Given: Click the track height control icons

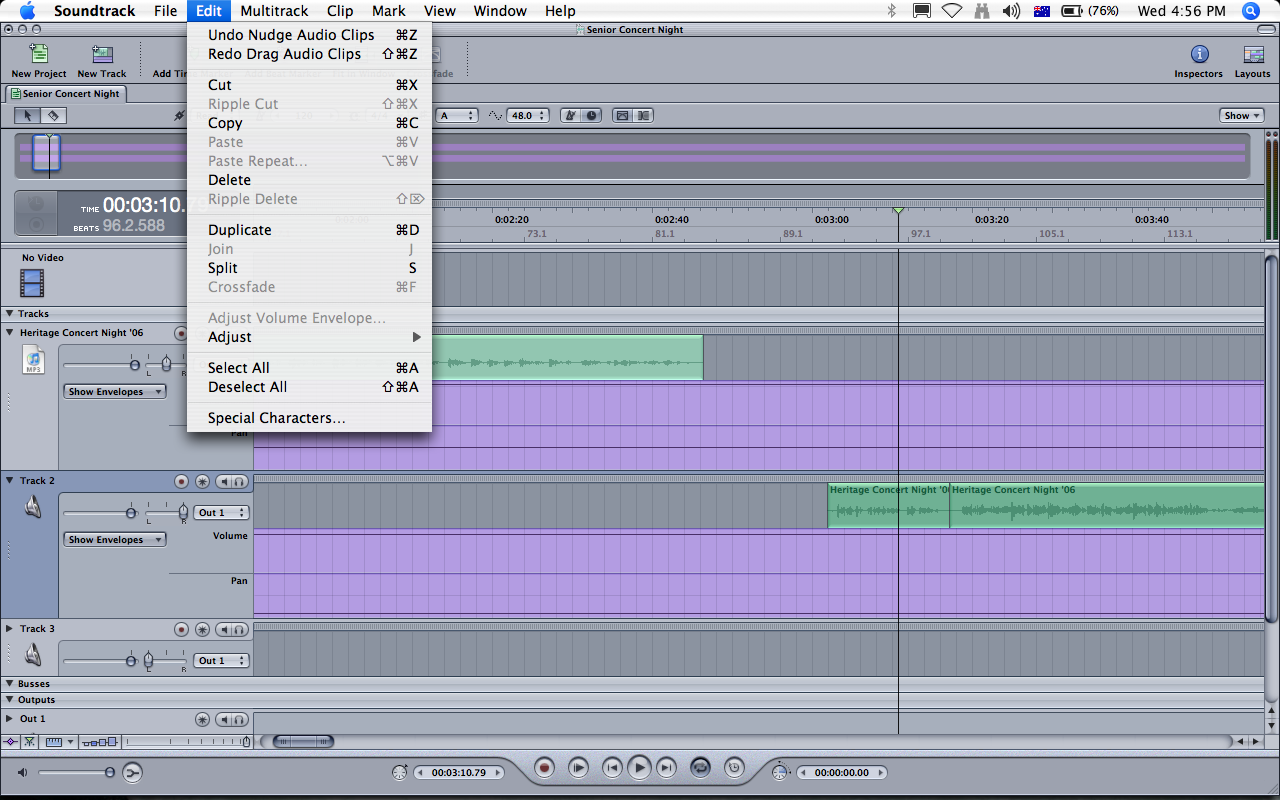Looking at the screenshot, I should [101, 742].
